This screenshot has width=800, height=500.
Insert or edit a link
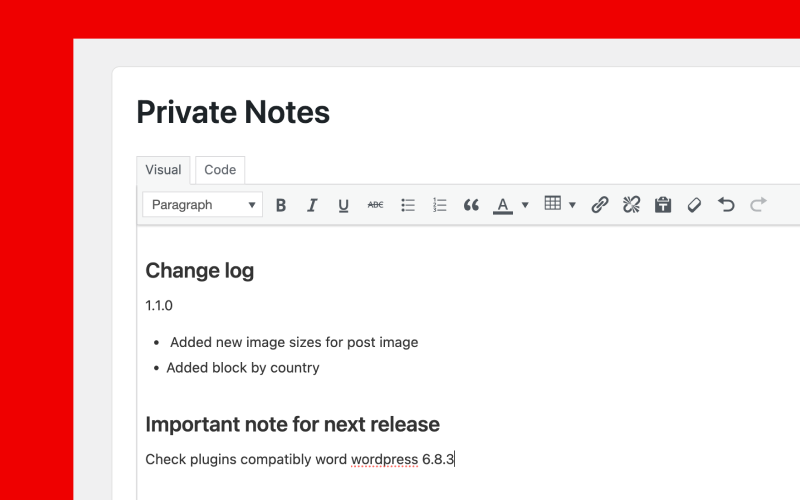click(600, 205)
